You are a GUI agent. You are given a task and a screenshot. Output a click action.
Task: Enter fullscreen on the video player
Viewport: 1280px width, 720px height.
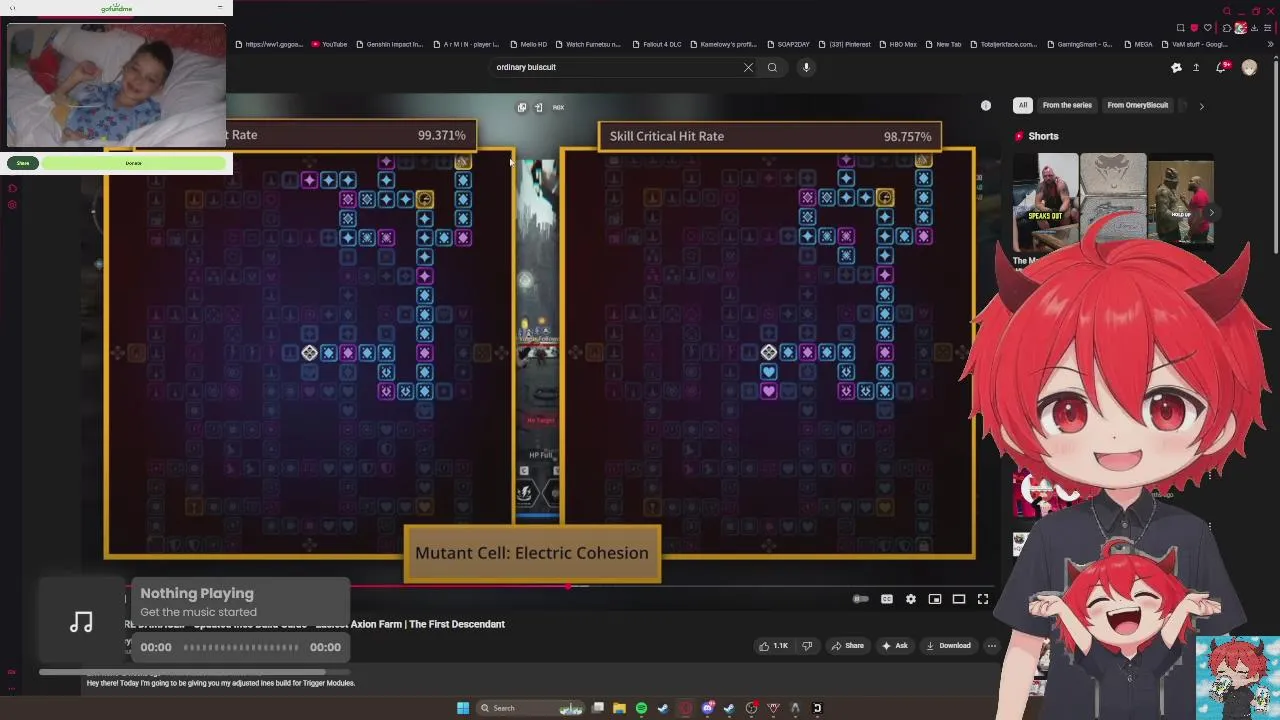point(983,599)
